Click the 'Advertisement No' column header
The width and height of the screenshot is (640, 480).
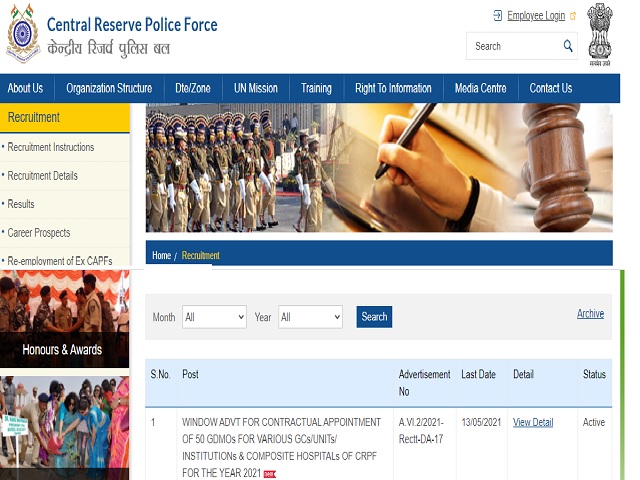(424, 383)
